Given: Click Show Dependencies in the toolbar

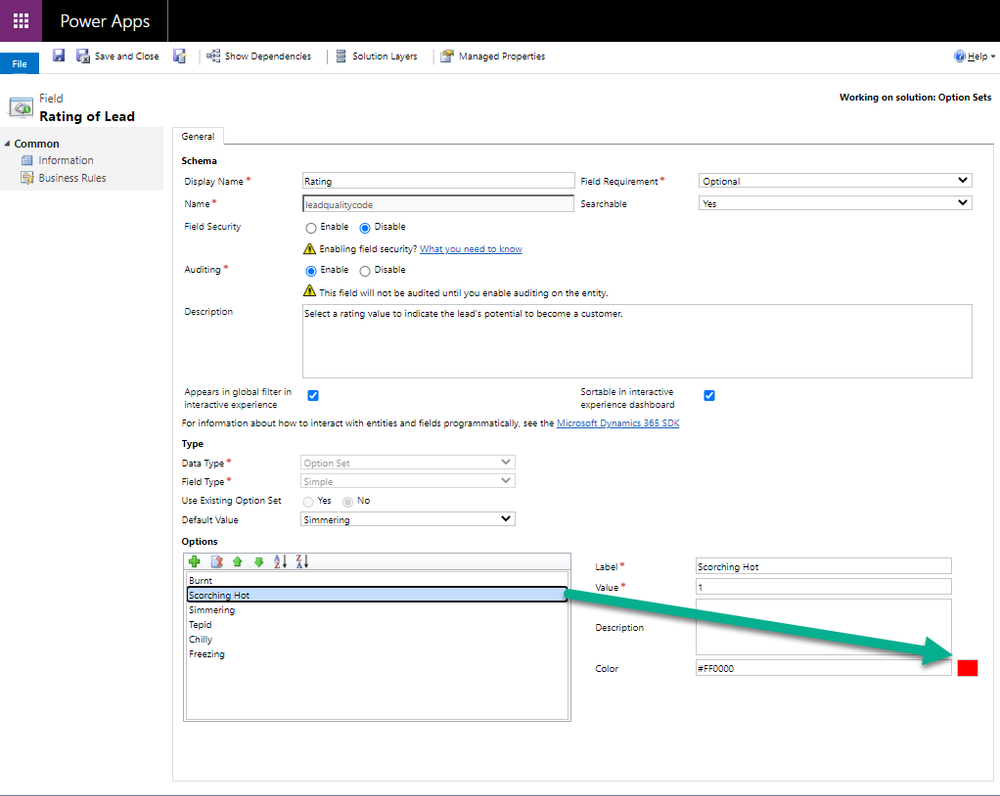Looking at the screenshot, I should tap(260, 56).
